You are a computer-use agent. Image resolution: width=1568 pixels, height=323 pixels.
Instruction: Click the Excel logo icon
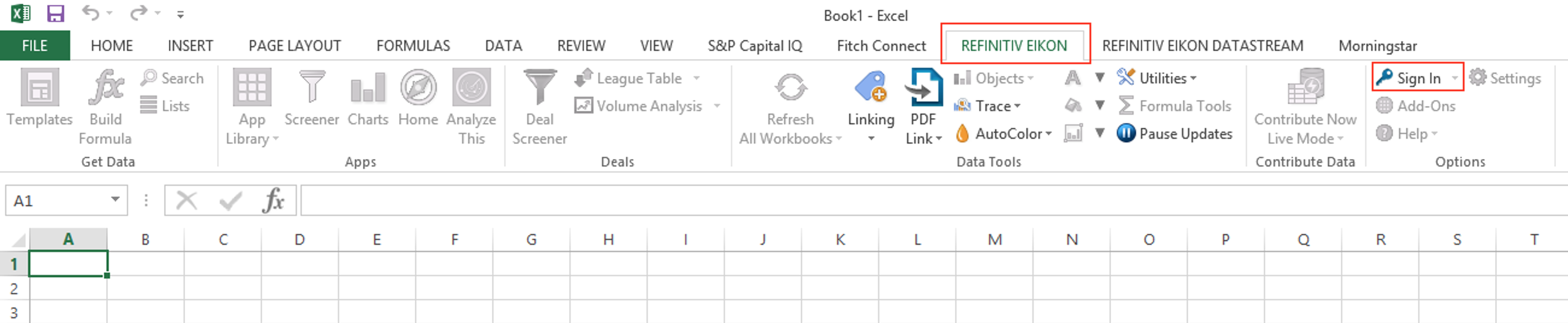click(x=20, y=13)
